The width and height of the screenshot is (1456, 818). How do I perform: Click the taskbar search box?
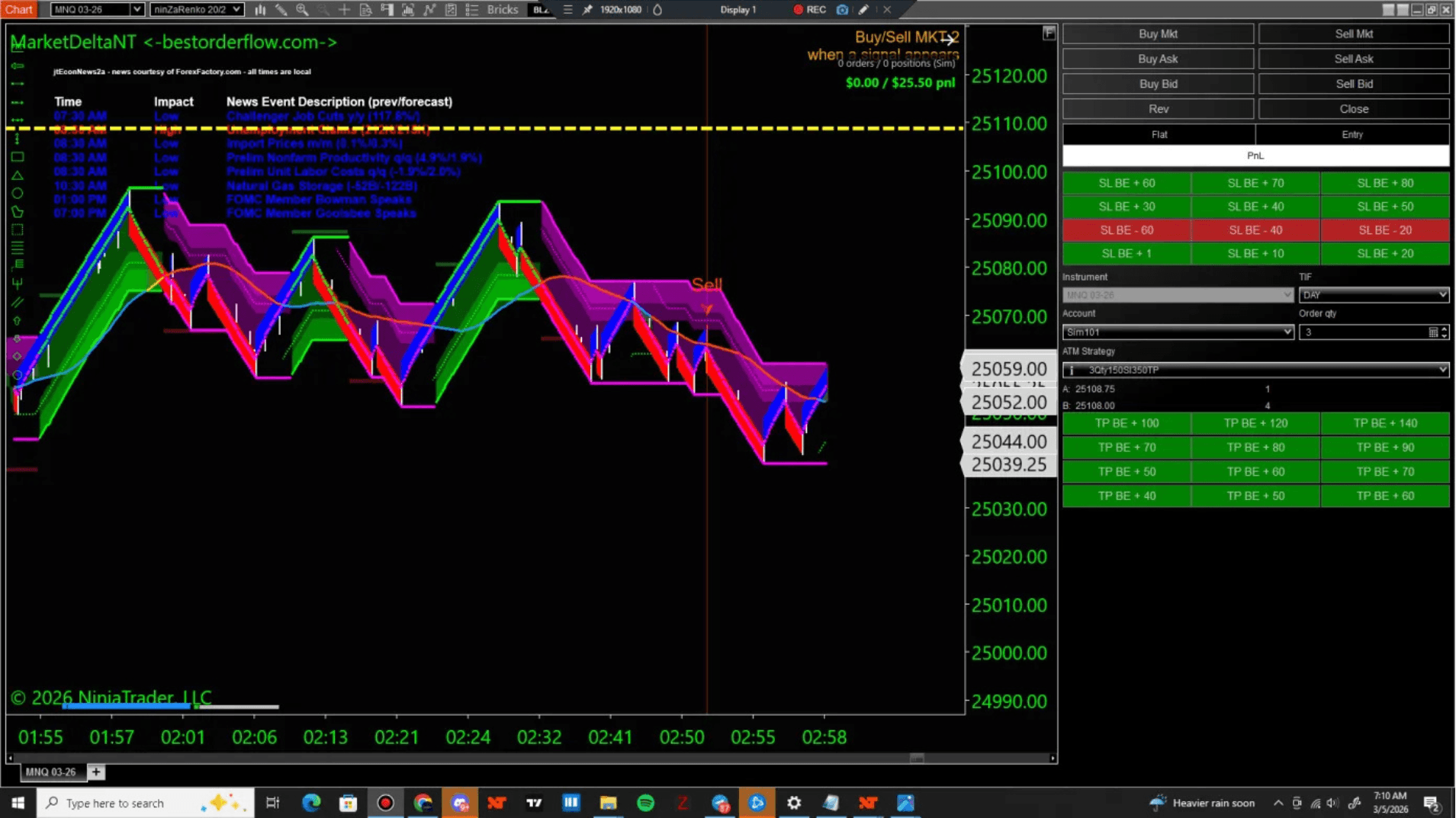click(145, 803)
